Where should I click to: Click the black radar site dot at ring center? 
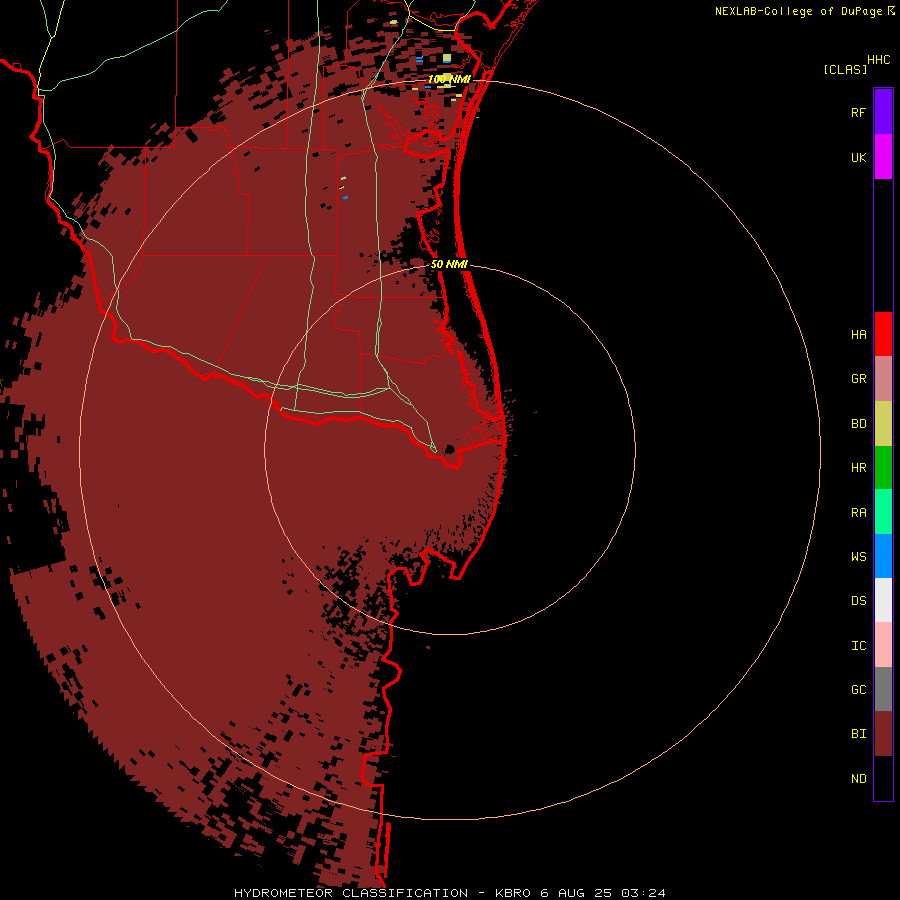click(x=450, y=449)
